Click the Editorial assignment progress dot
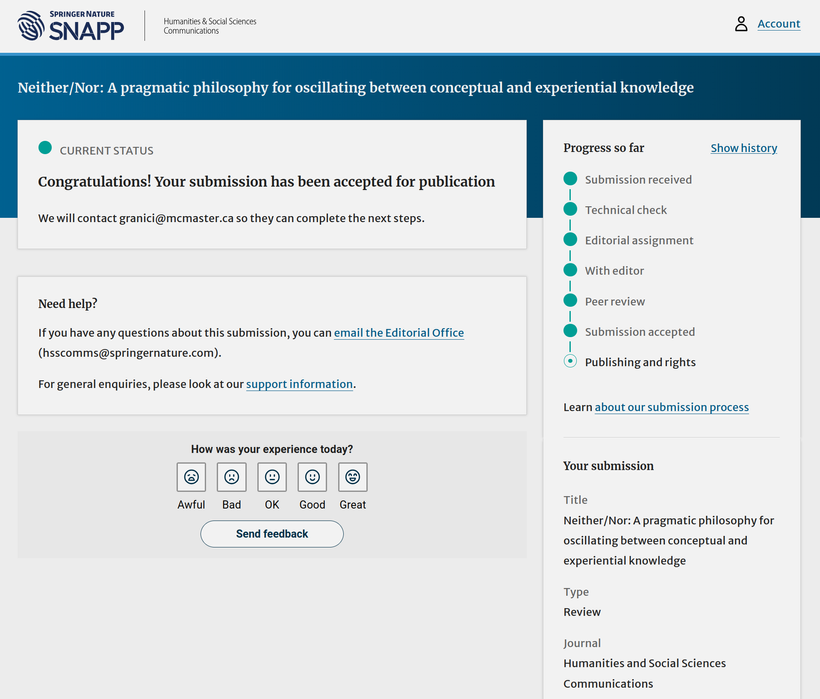 [x=570, y=239]
